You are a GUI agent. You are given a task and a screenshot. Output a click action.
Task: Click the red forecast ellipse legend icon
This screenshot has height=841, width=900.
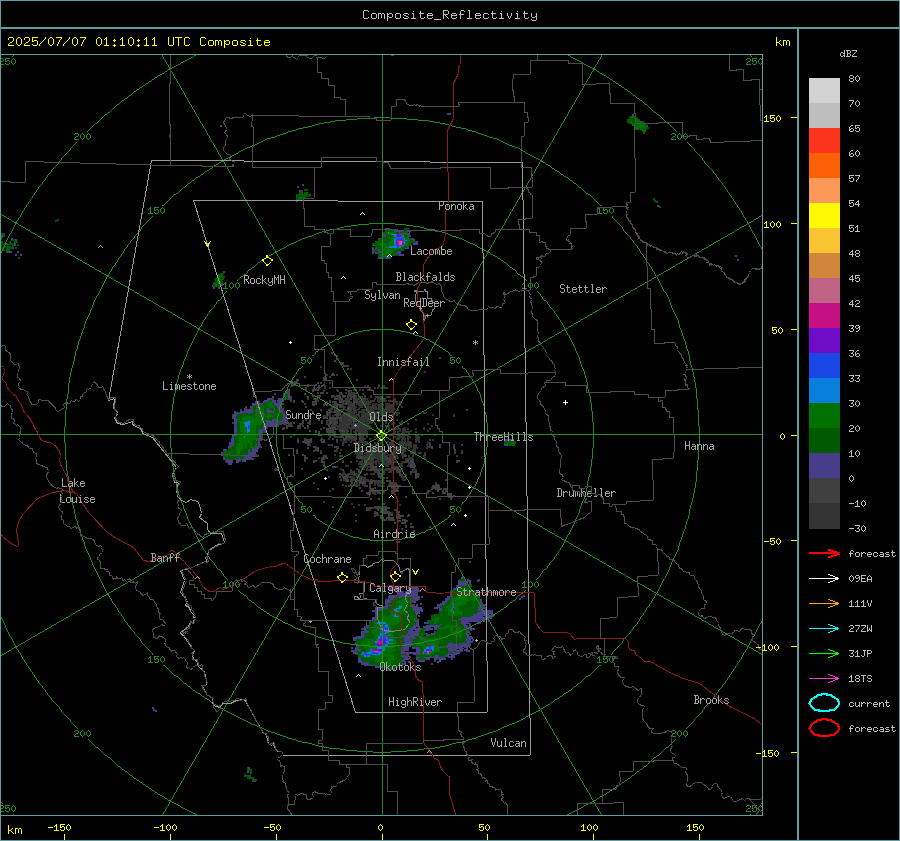tap(824, 728)
